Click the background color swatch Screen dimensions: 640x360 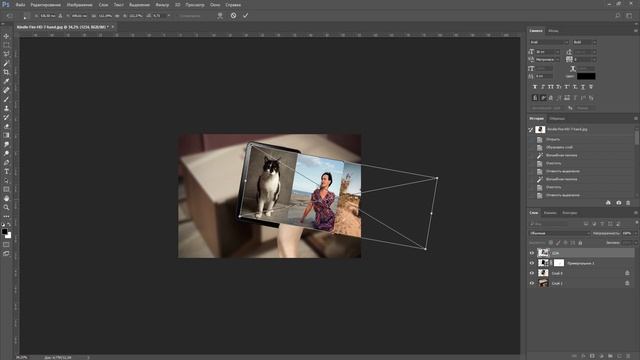[8, 236]
